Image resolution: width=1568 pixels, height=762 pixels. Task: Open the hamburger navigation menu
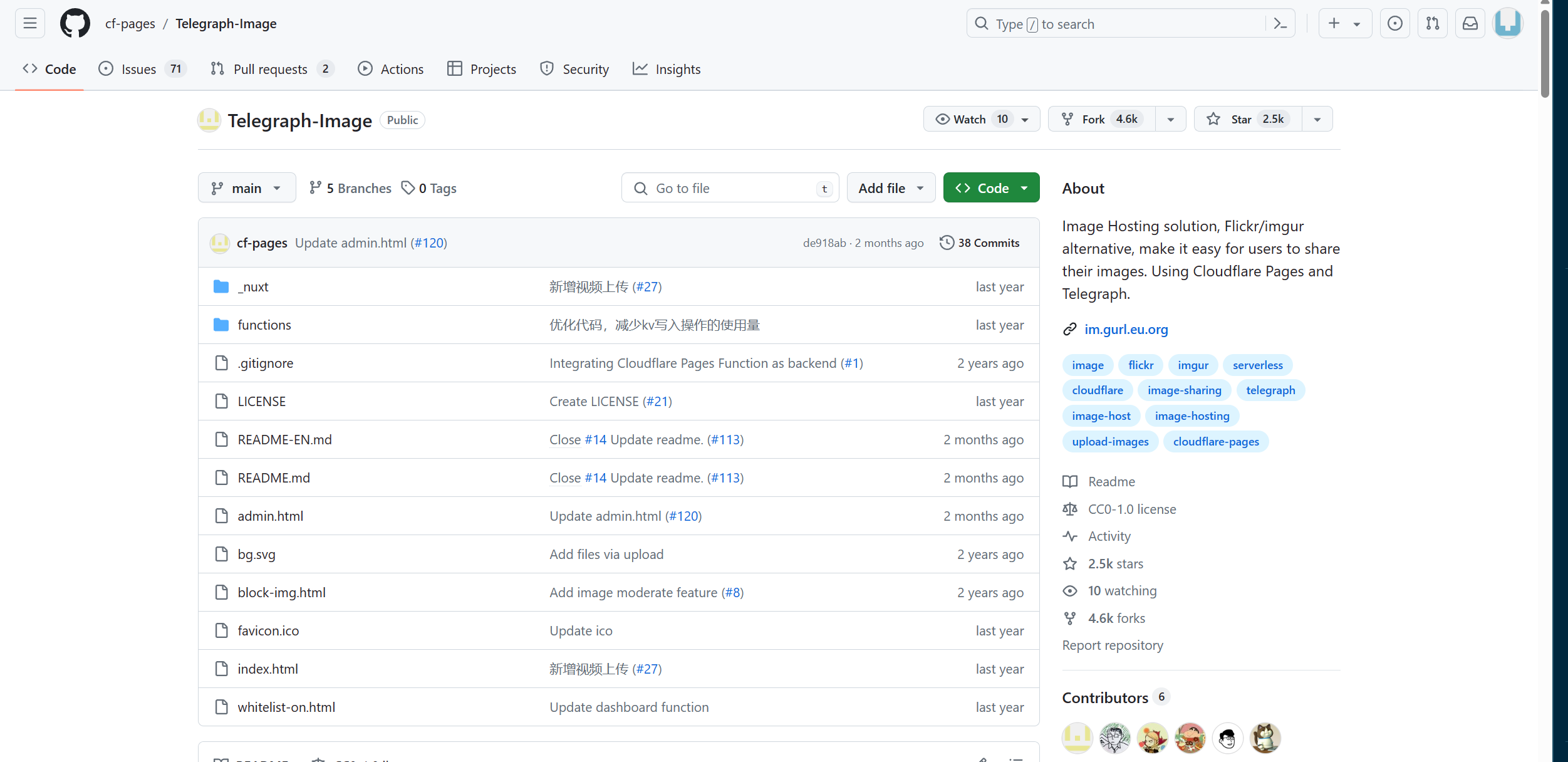pyautogui.click(x=29, y=24)
